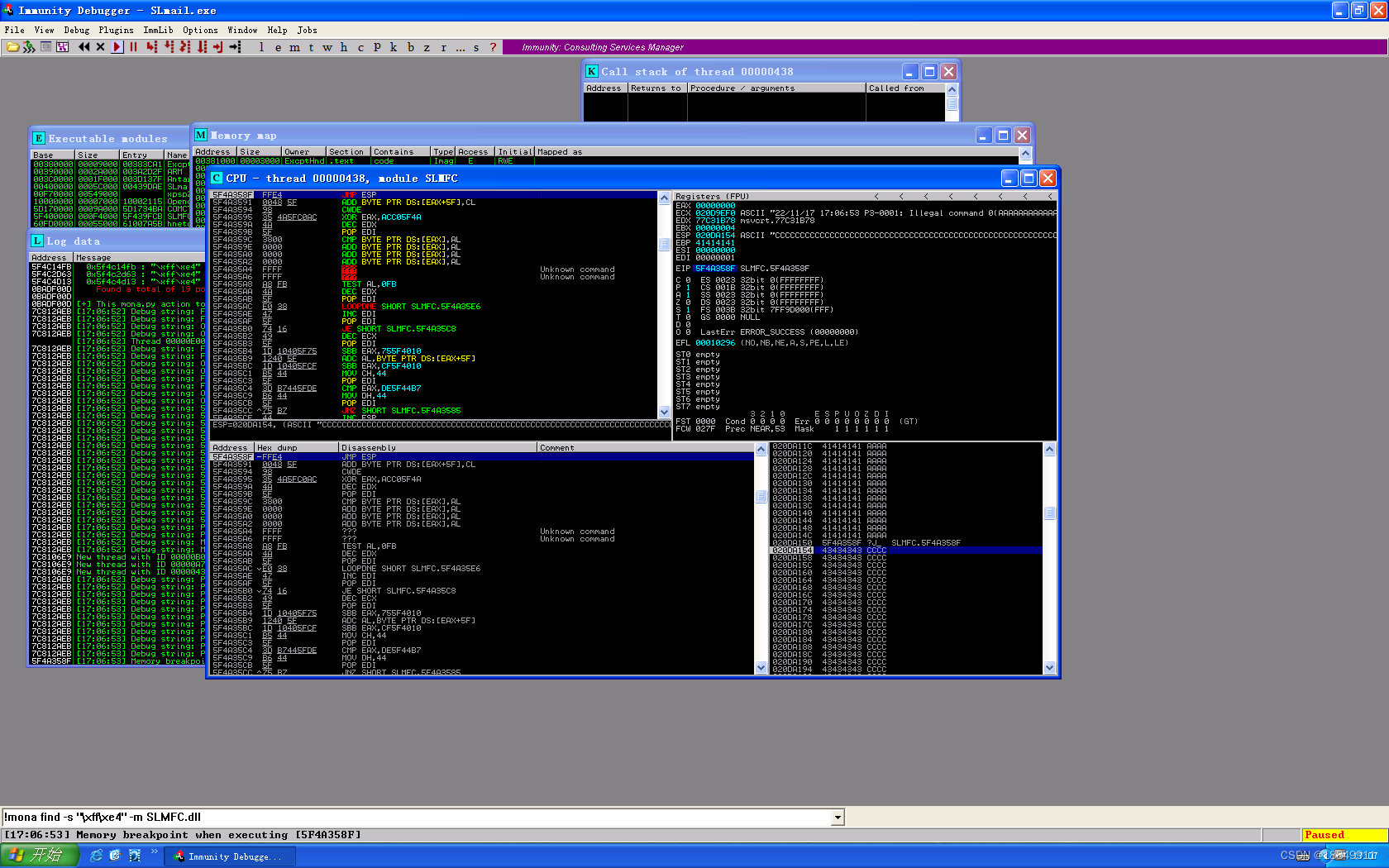Click the Attach to process toolbar icon
Image resolution: width=1389 pixels, height=868 pixels.
coord(29,47)
